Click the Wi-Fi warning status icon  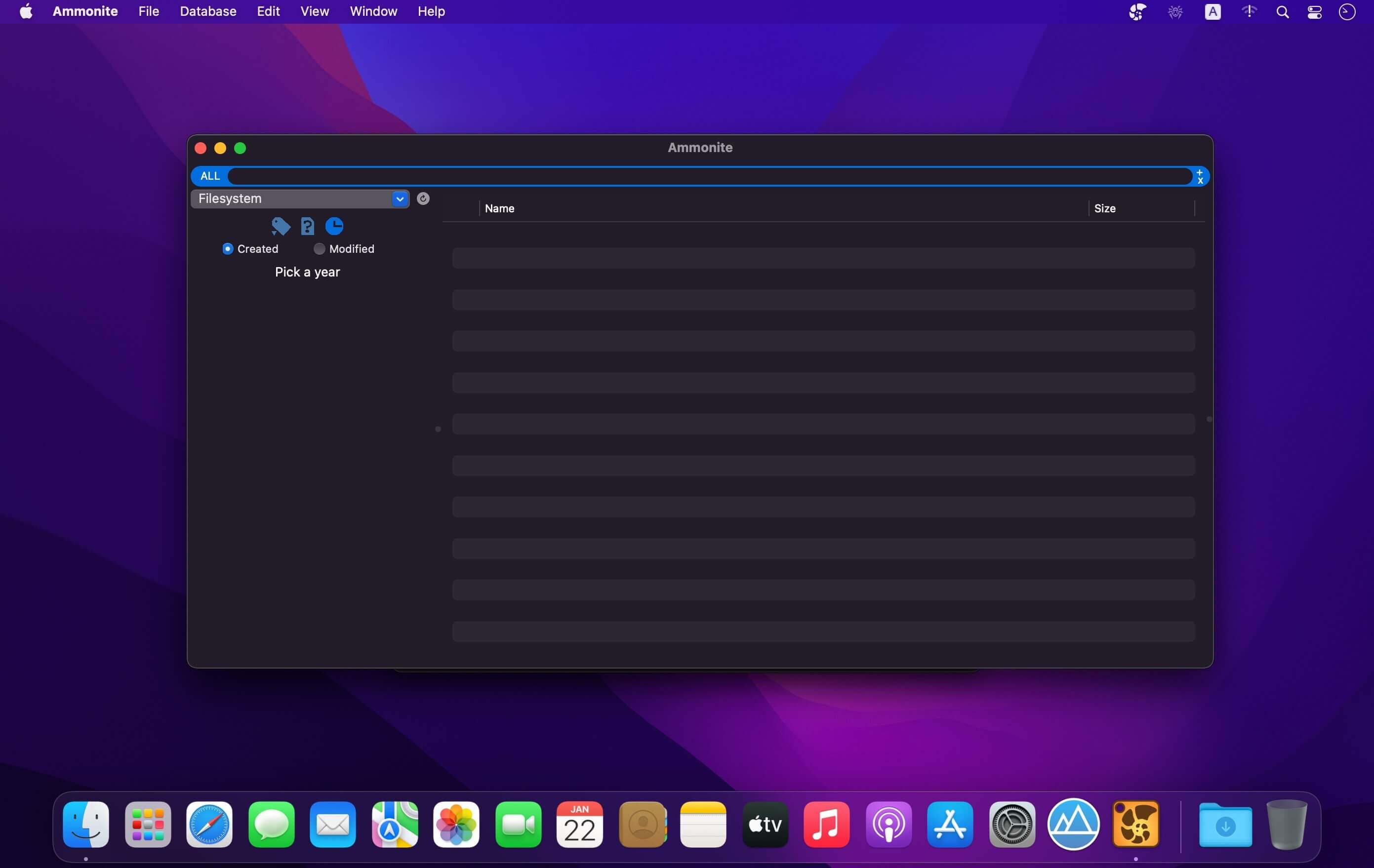click(1249, 11)
